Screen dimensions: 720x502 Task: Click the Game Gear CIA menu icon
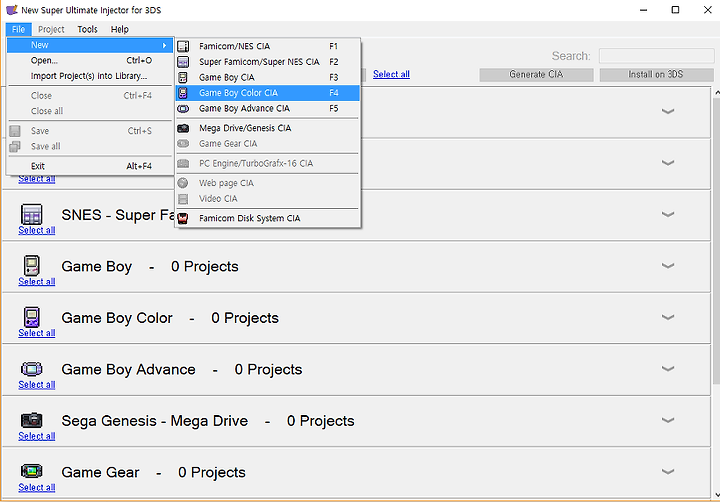(183, 144)
